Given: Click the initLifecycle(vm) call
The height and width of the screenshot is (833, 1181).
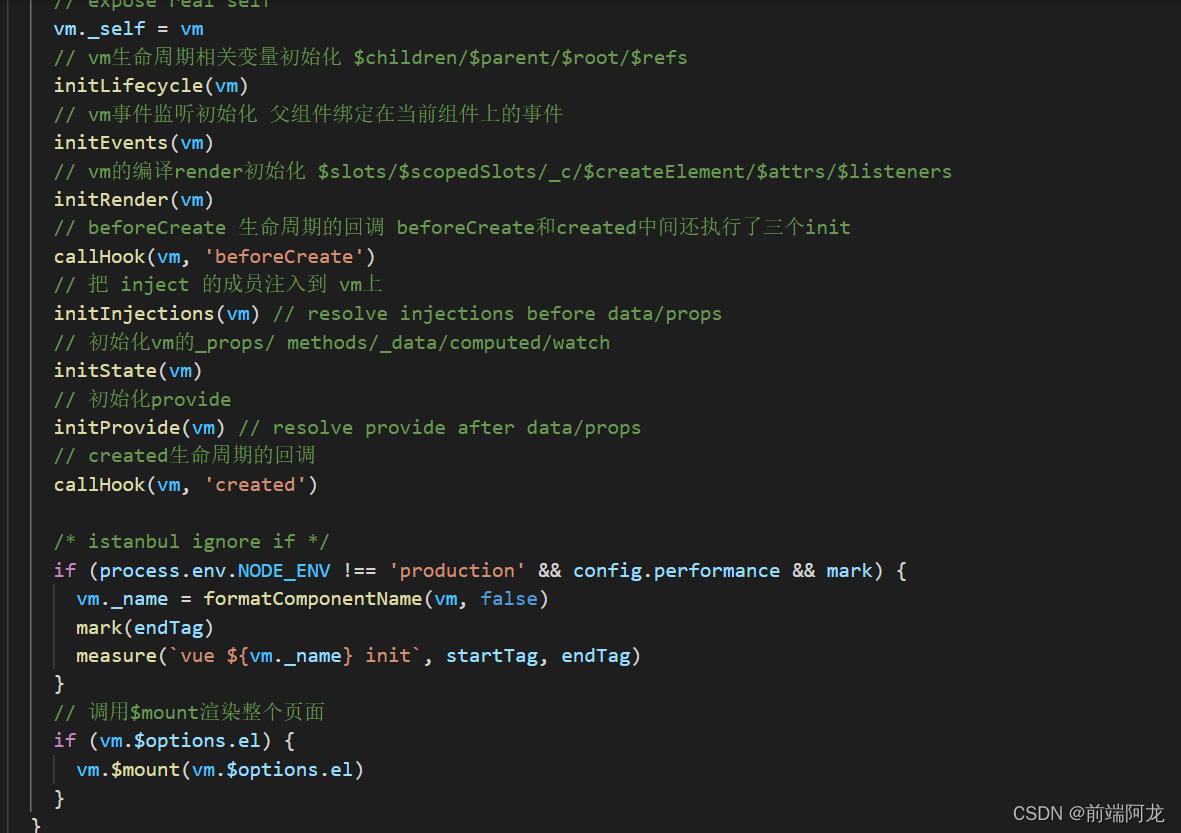Looking at the screenshot, I should tap(151, 86).
